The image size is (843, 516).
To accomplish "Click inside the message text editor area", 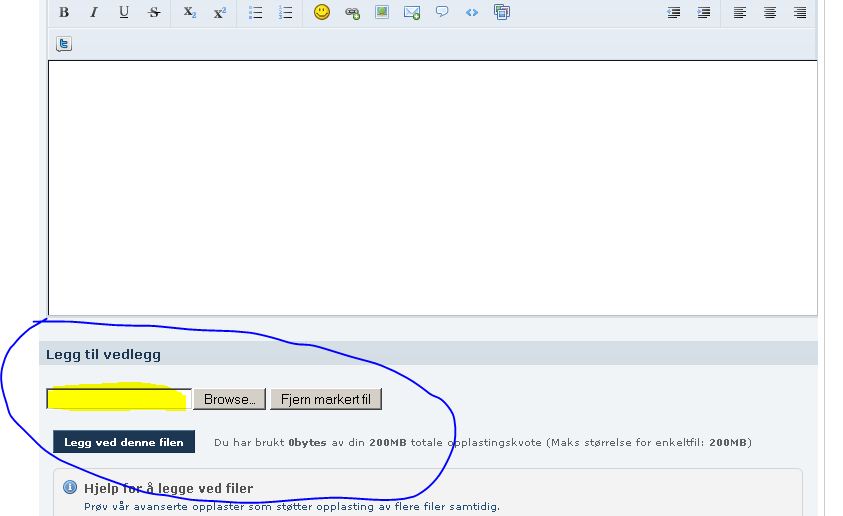I will coord(433,188).
